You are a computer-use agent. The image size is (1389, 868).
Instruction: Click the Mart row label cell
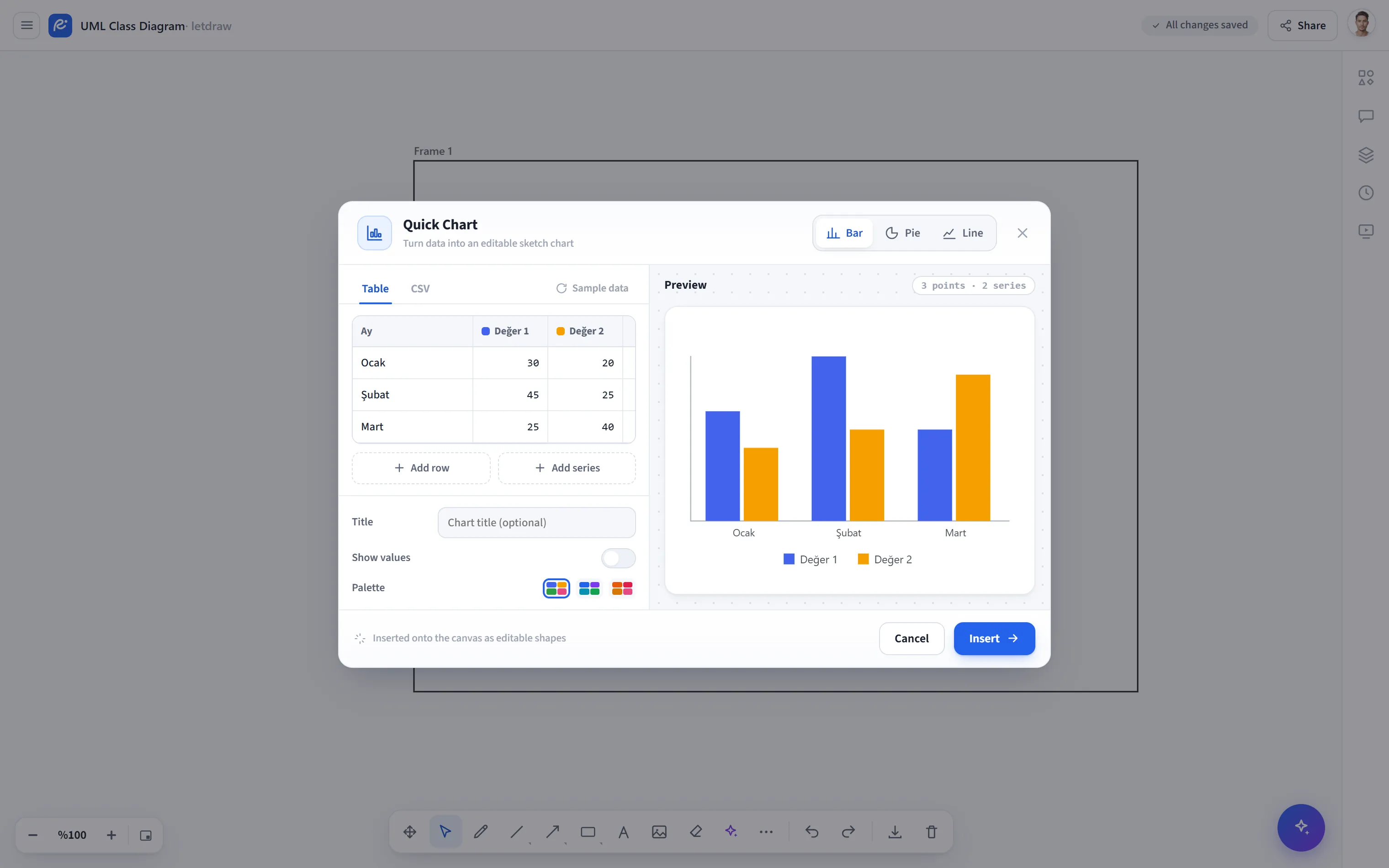click(x=413, y=427)
